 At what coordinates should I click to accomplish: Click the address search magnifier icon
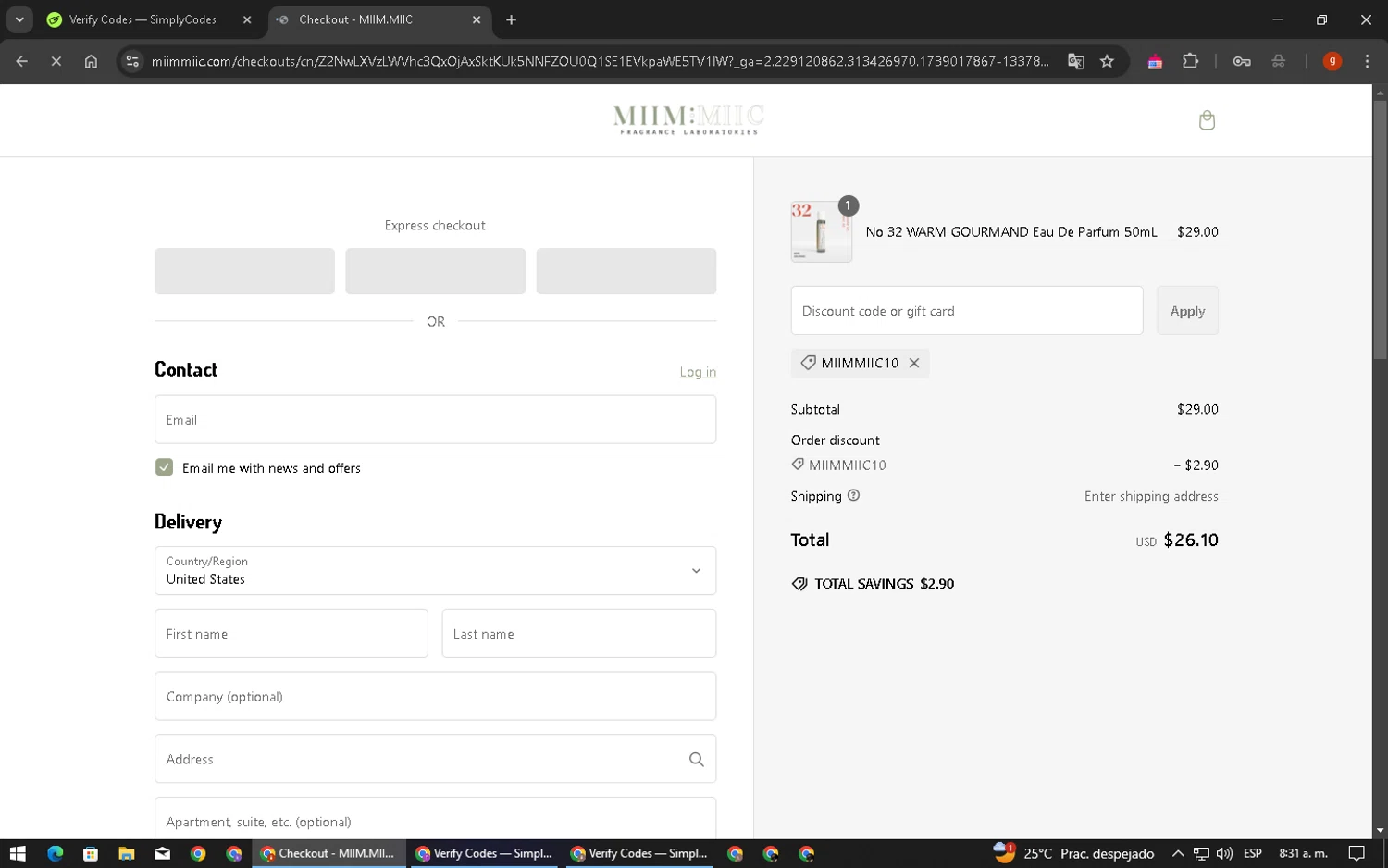click(x=697, y=759)
